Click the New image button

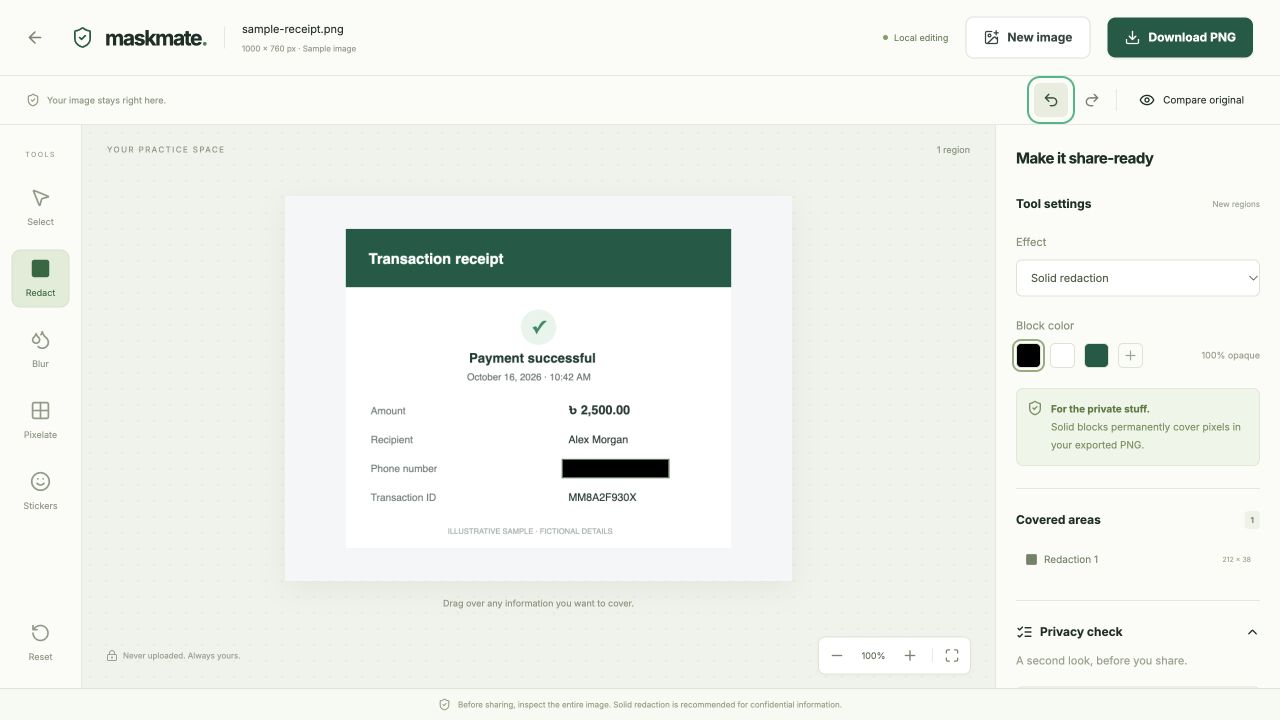[1028, 37]
